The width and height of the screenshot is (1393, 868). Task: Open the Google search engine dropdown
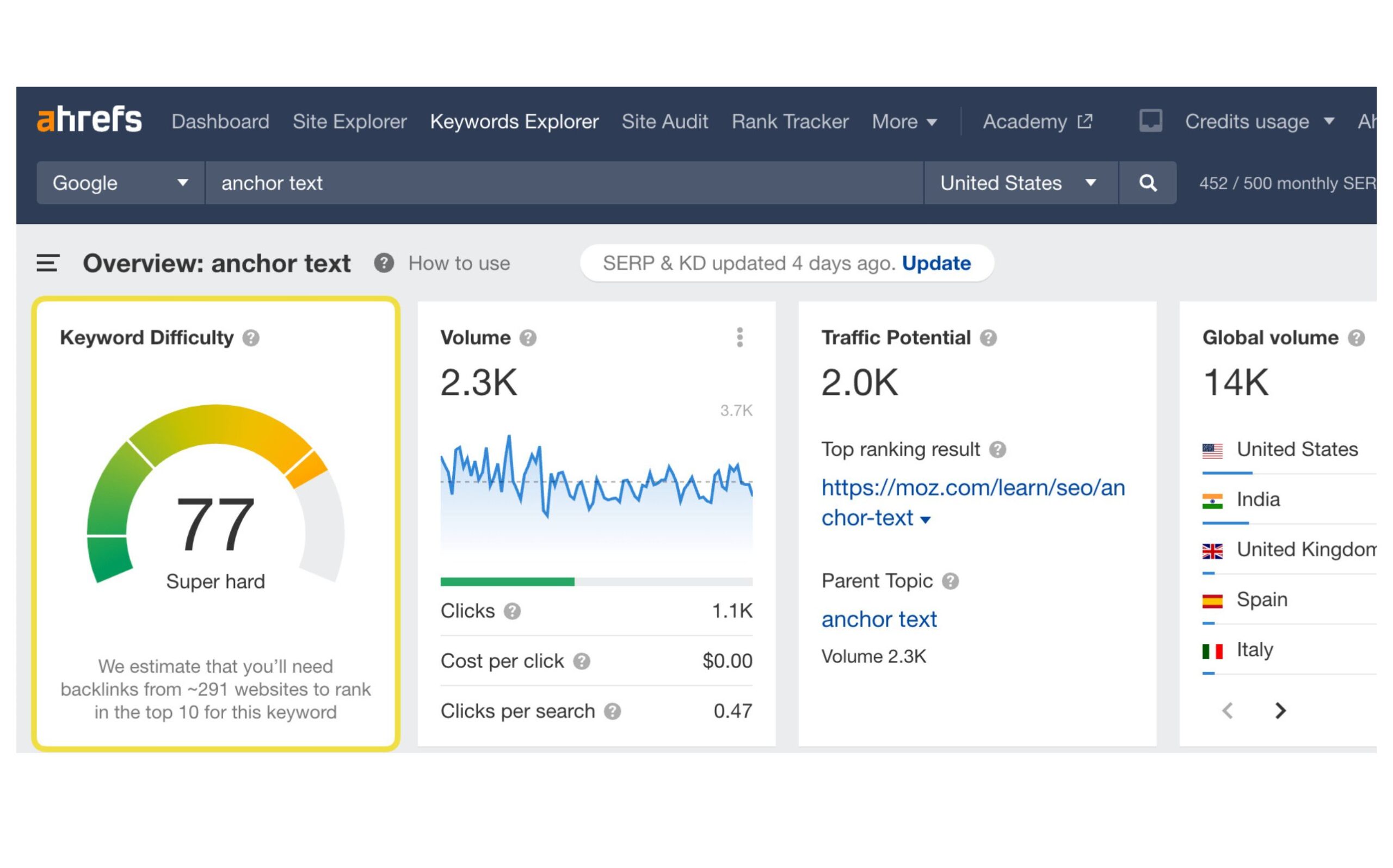pyautogui.click(x=121, y=183)
